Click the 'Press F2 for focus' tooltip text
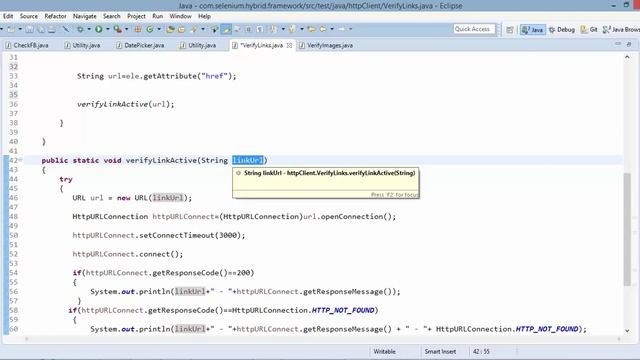 point(394,195)
